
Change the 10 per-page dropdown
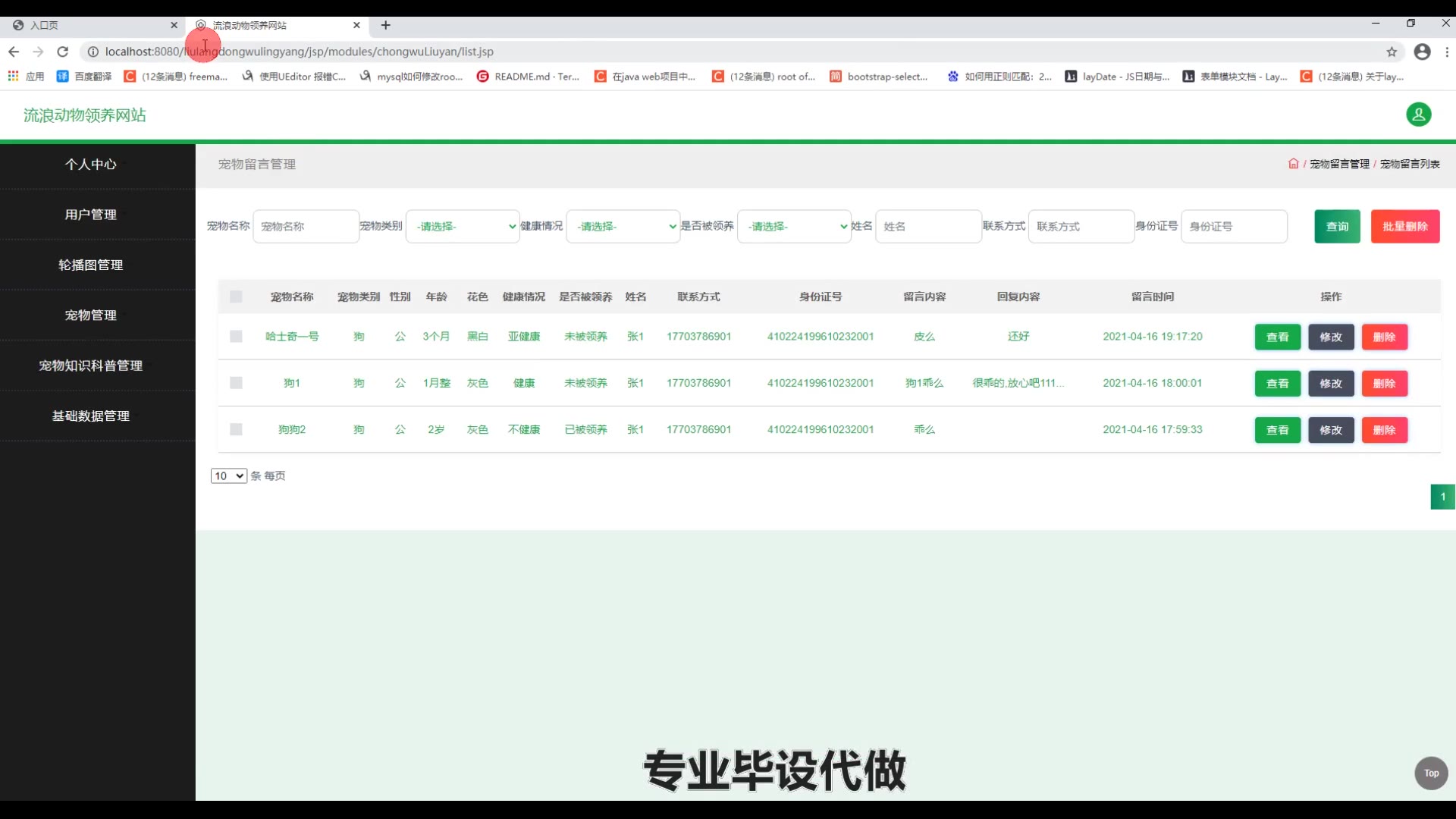click(228, 475)
